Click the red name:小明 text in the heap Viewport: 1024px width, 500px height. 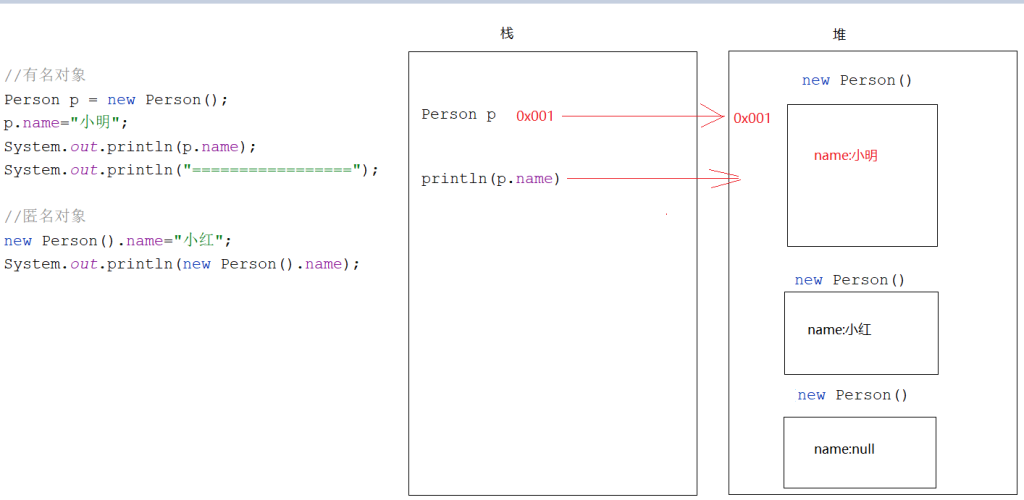click(846, 156)
